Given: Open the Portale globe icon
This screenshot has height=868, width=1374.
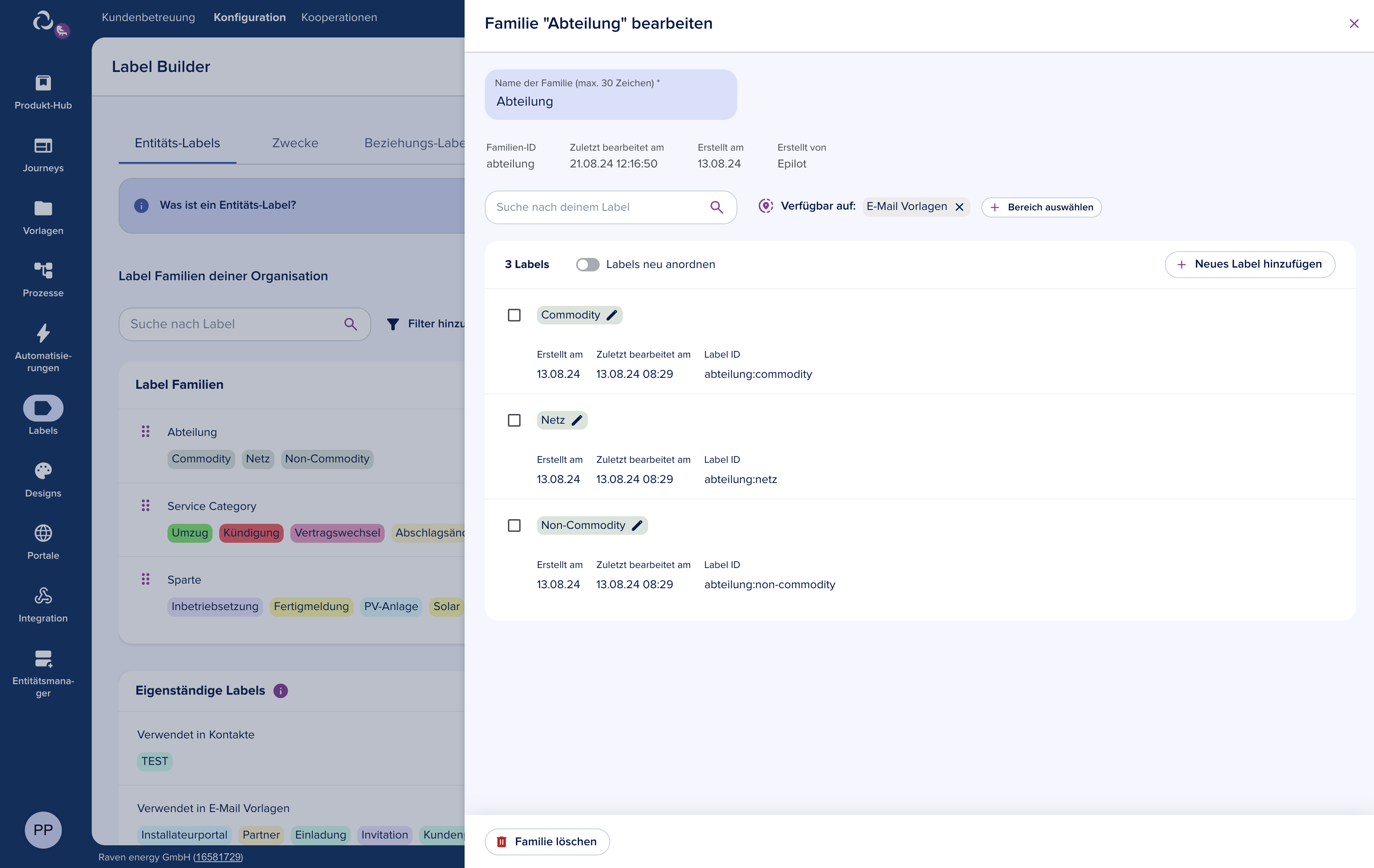Looking at the screenshot, I should point(43,533).
